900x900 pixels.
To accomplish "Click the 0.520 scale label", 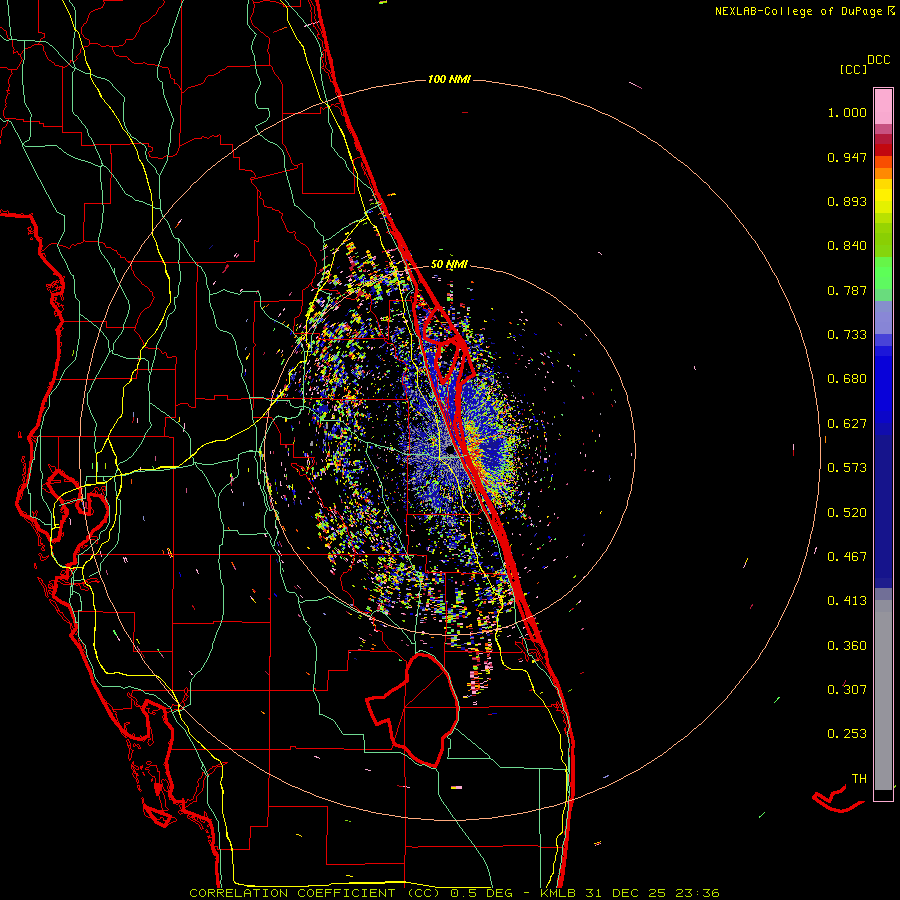I will (847, 513).
